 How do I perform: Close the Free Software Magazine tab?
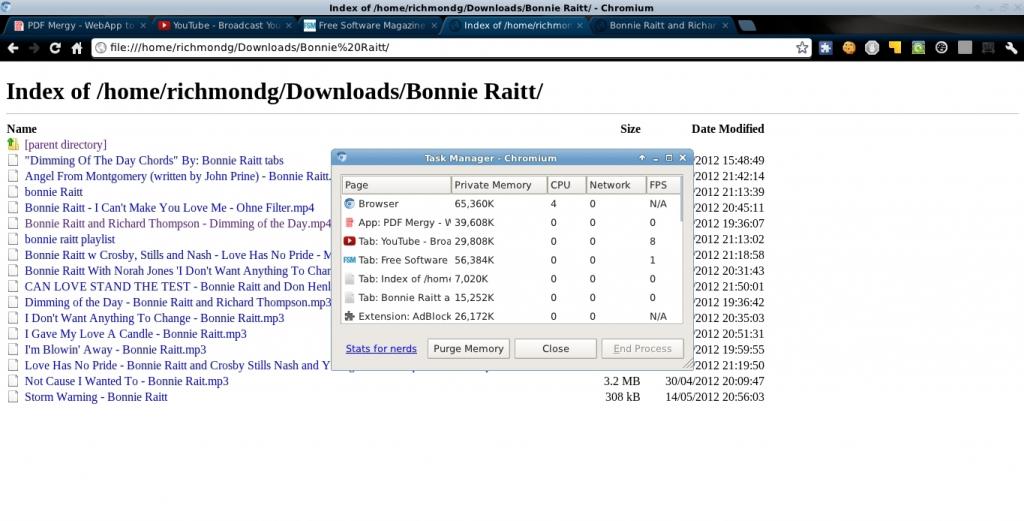click(x=434, y=25)
